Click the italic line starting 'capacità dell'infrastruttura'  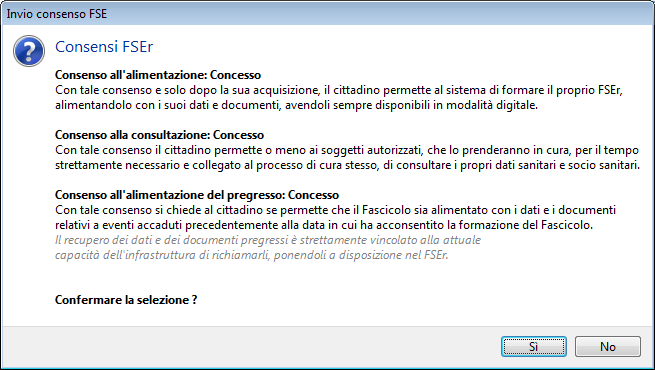tap(251, 255)
